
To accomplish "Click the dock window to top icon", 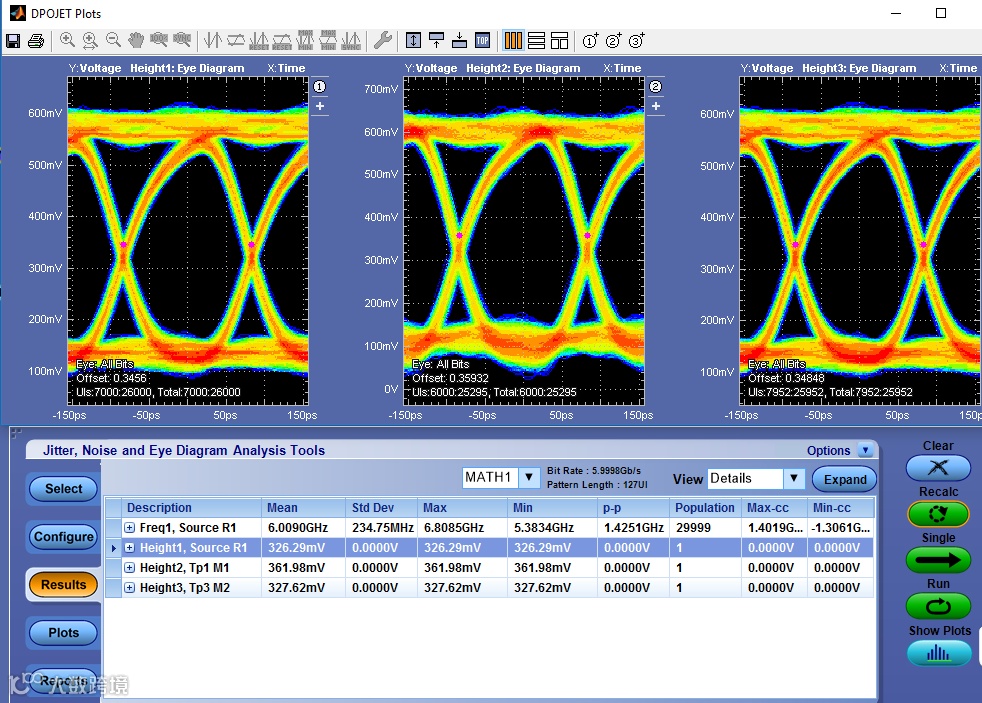I will 437,41.
